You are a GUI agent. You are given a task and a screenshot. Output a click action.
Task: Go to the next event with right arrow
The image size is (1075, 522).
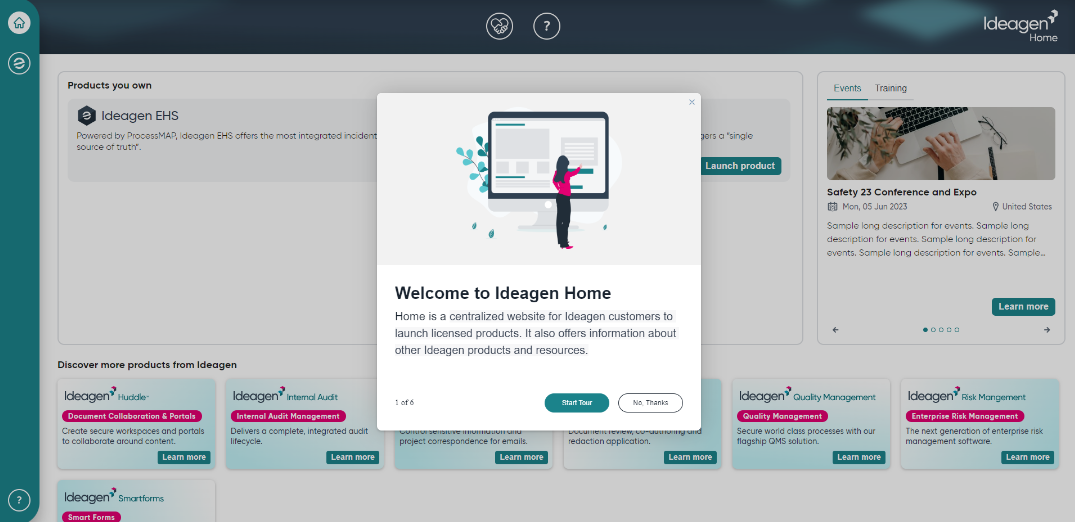point(1047,330)
